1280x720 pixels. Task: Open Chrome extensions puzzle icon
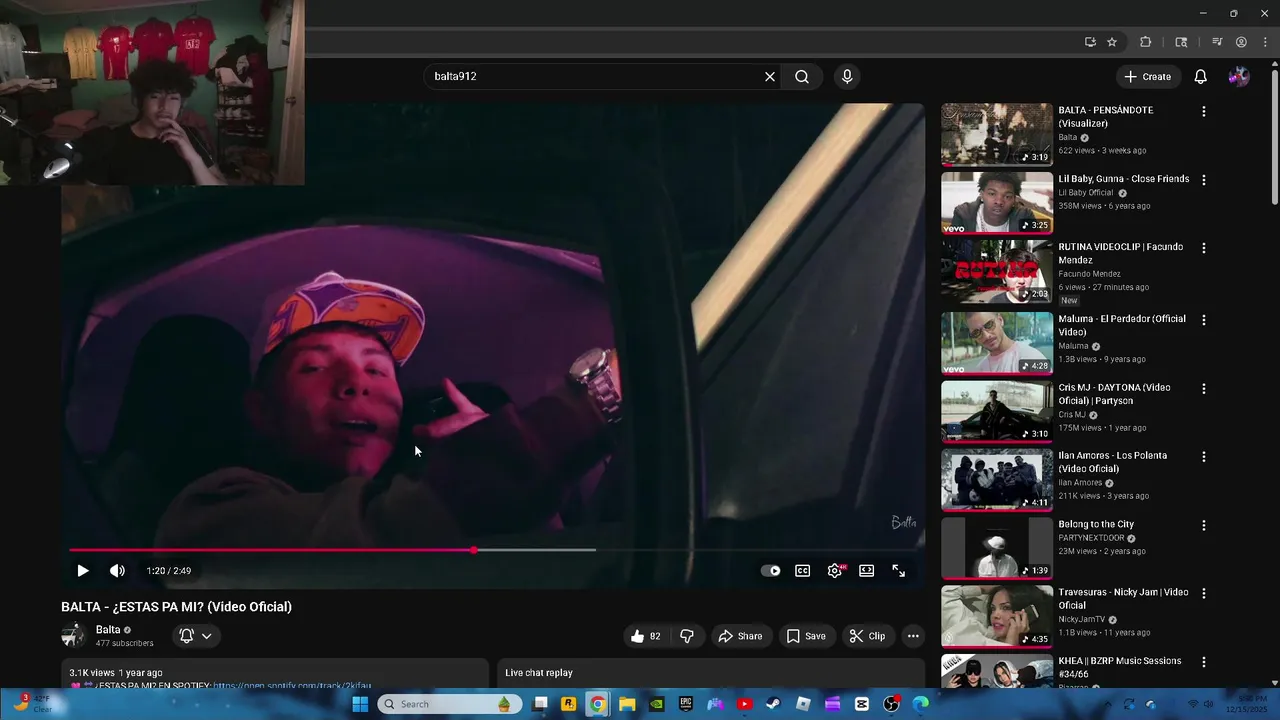tap(1146, 42)
